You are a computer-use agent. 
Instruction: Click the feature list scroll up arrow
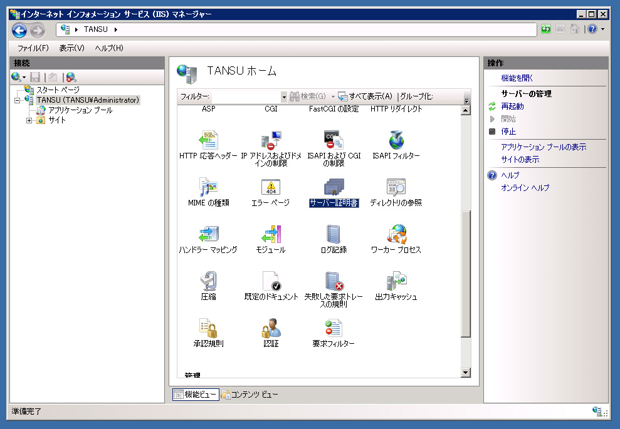click(466, 110)
